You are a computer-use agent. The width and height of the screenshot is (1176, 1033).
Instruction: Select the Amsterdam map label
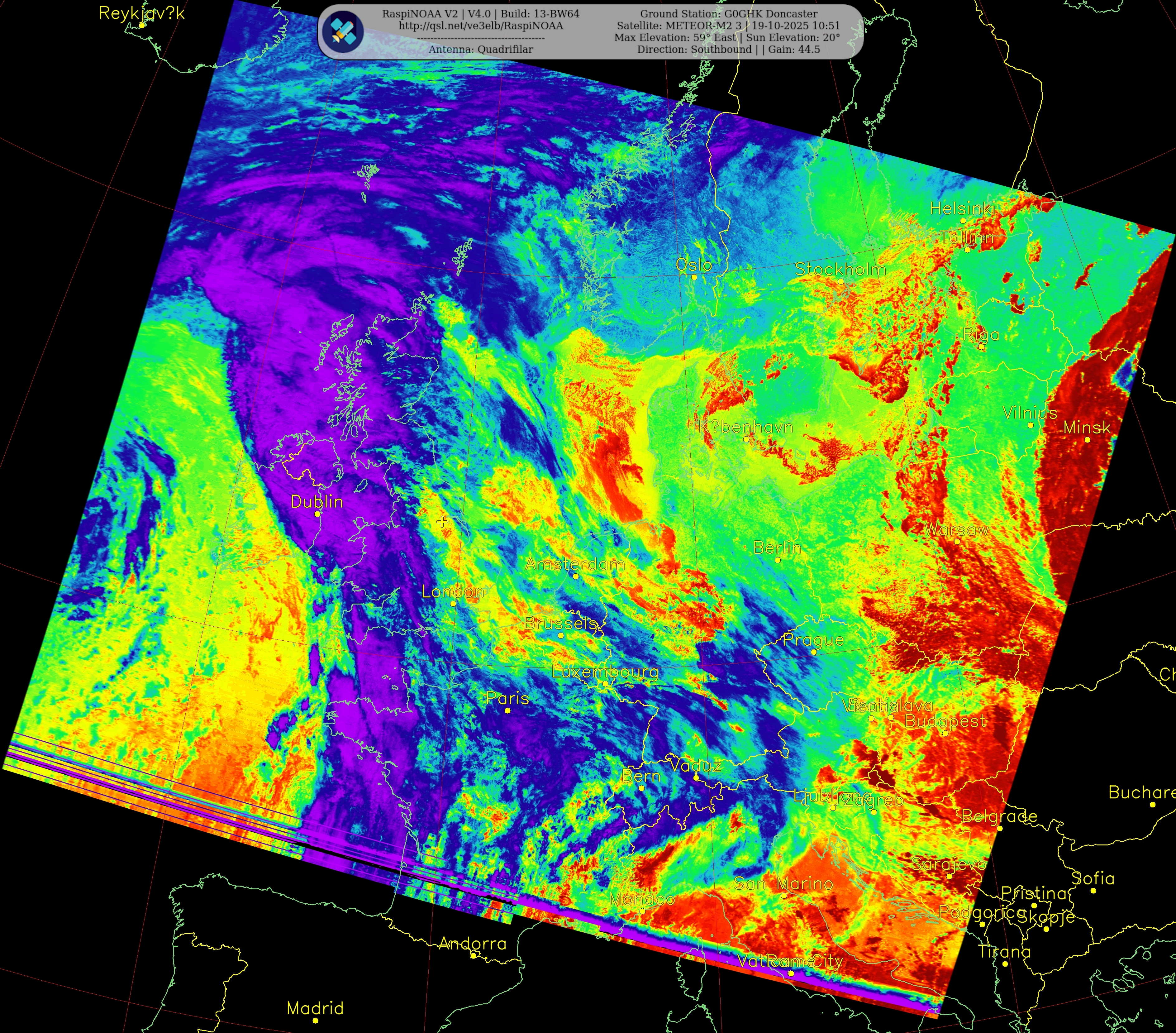coord(575,564)
